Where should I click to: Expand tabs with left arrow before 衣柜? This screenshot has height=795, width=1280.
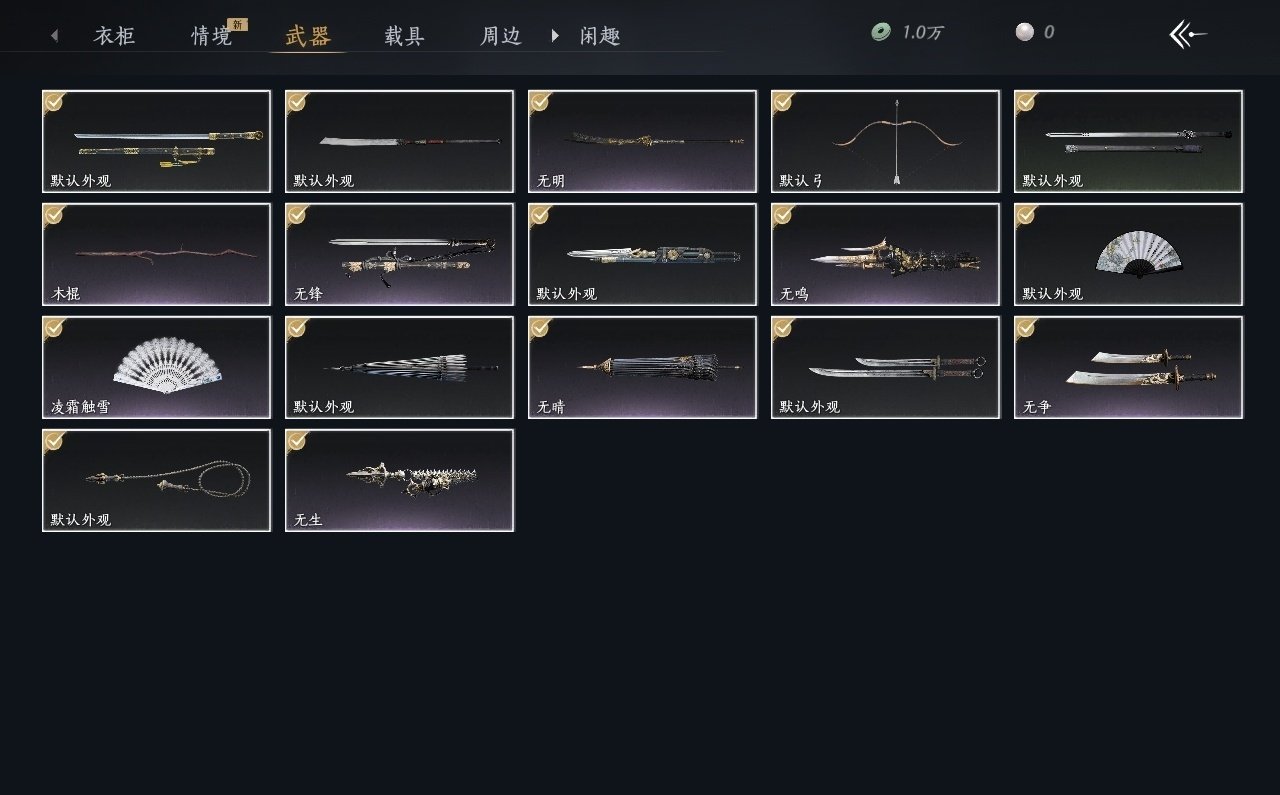[x=54, y=36]
